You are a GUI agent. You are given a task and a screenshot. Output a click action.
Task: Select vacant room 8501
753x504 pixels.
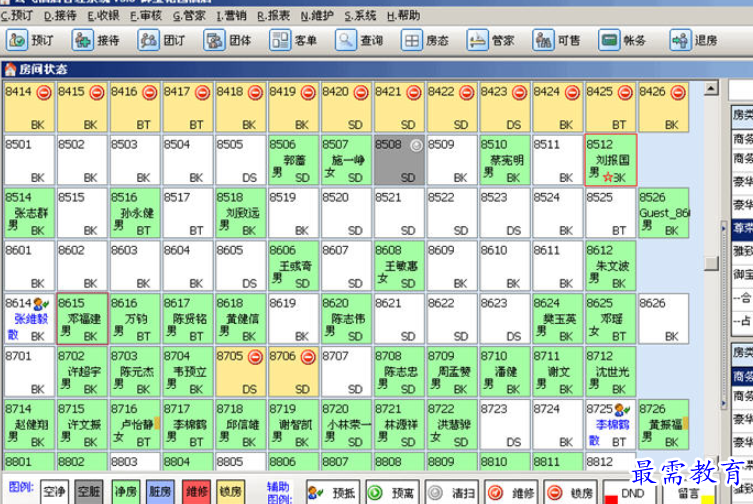coord(29,160)
